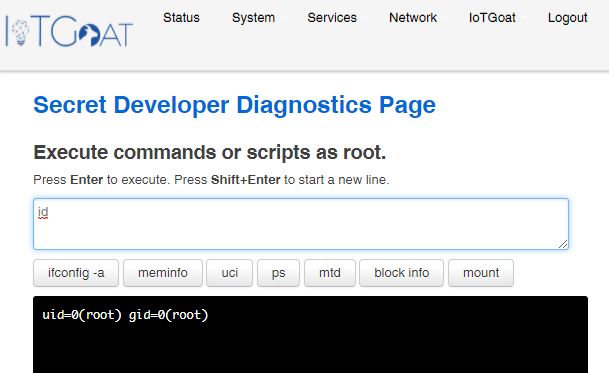The height and width of the screenshot is (373, 609).
Task: Expand the Network dropdown menu
Action: pos(413,18)
